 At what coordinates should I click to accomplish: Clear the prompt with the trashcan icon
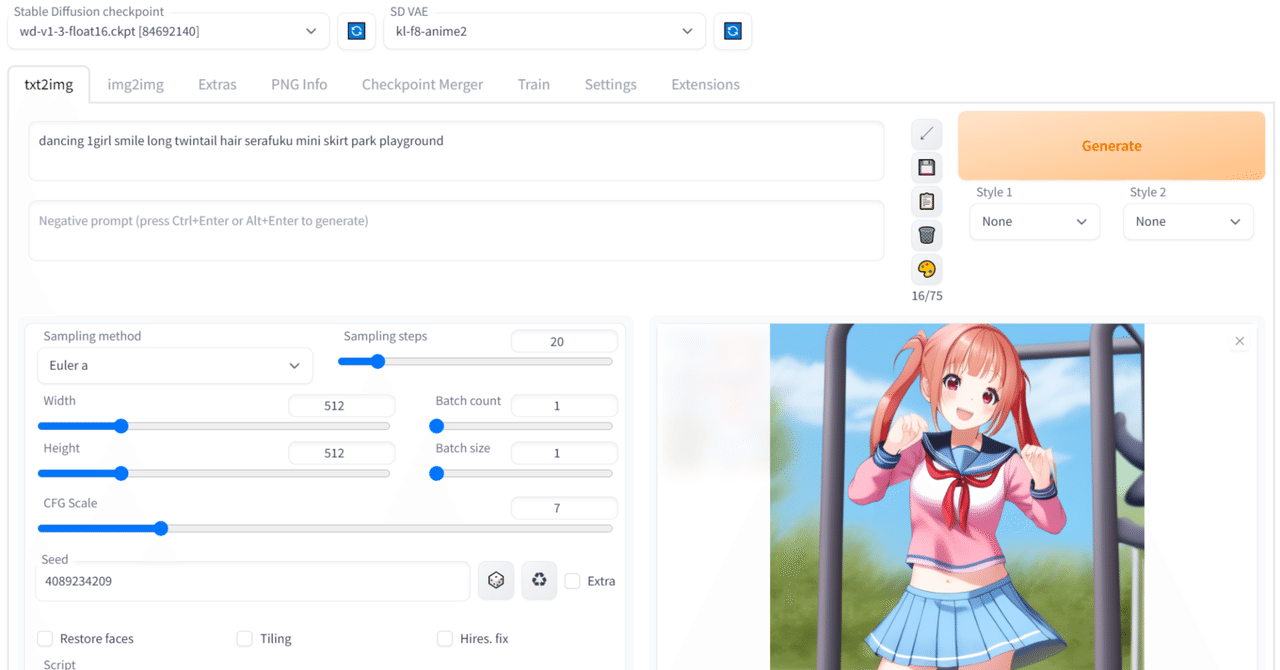pyautogui.click(x=926, y=235)
